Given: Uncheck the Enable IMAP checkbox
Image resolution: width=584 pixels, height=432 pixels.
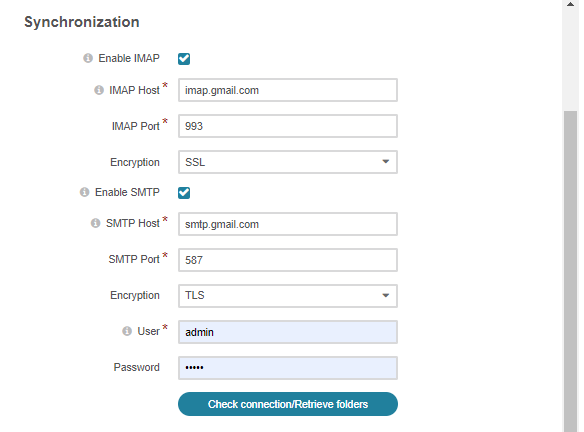Looking at the screenshot, I should (184, 59).
